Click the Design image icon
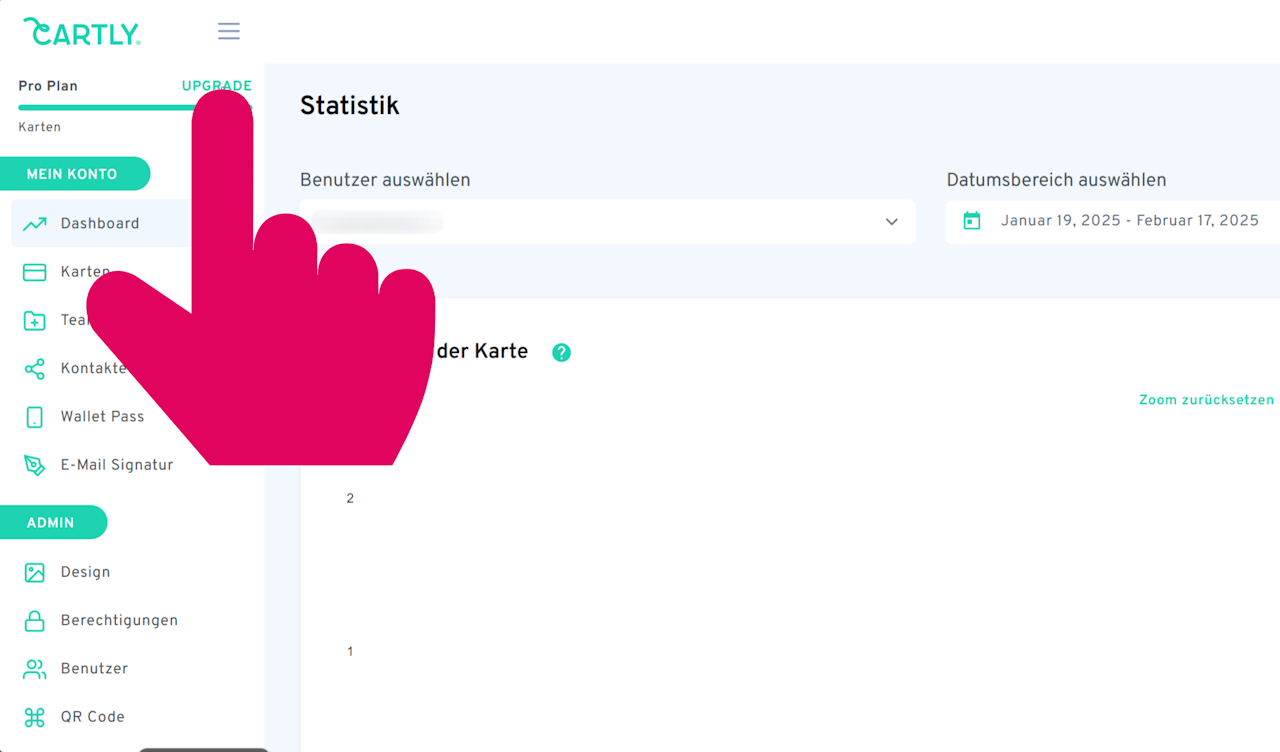The width and height of the screenshot is (1280, 752). 35,573
